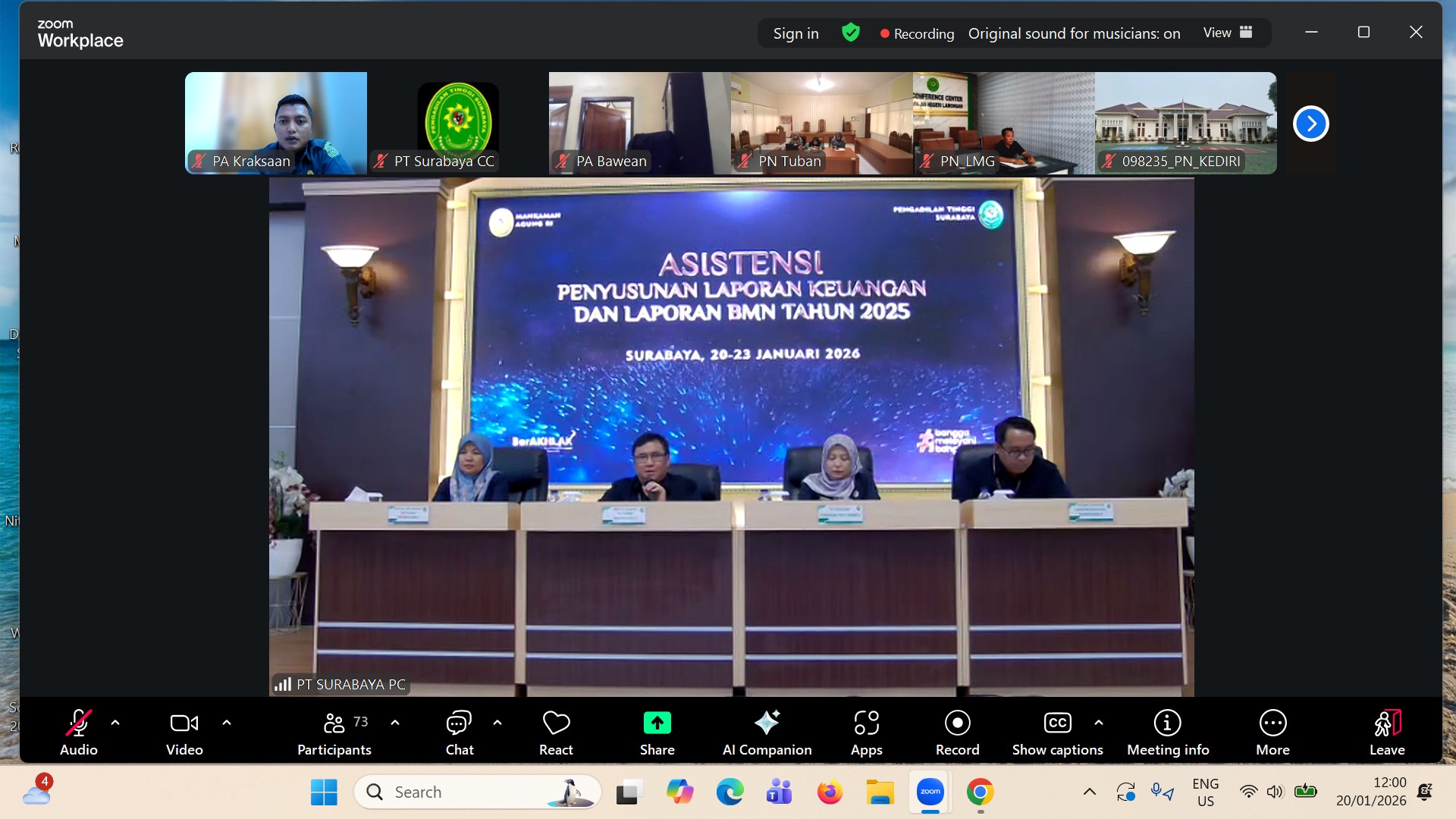The width and height of the screenshot is (1456, 819).
Task: Expand caption options arrow beside Show captions
Action: [x=1099, y=723]
